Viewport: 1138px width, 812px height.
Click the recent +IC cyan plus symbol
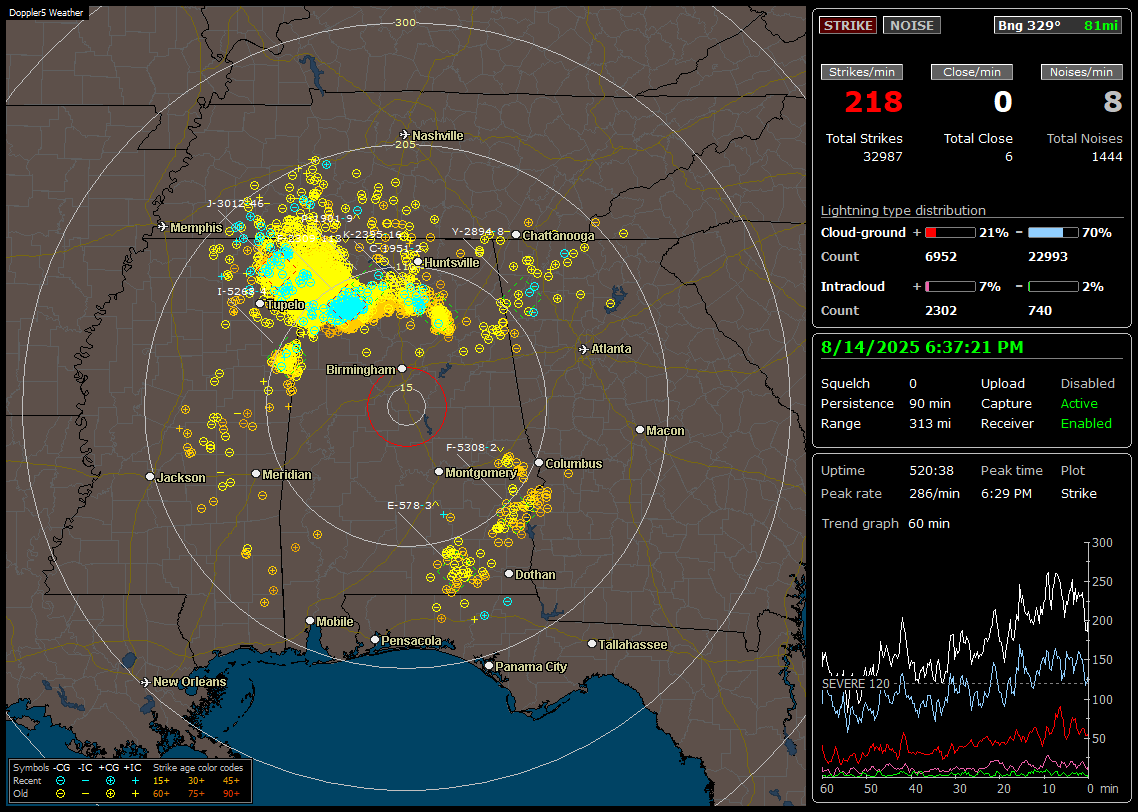(x=135, y=781)
